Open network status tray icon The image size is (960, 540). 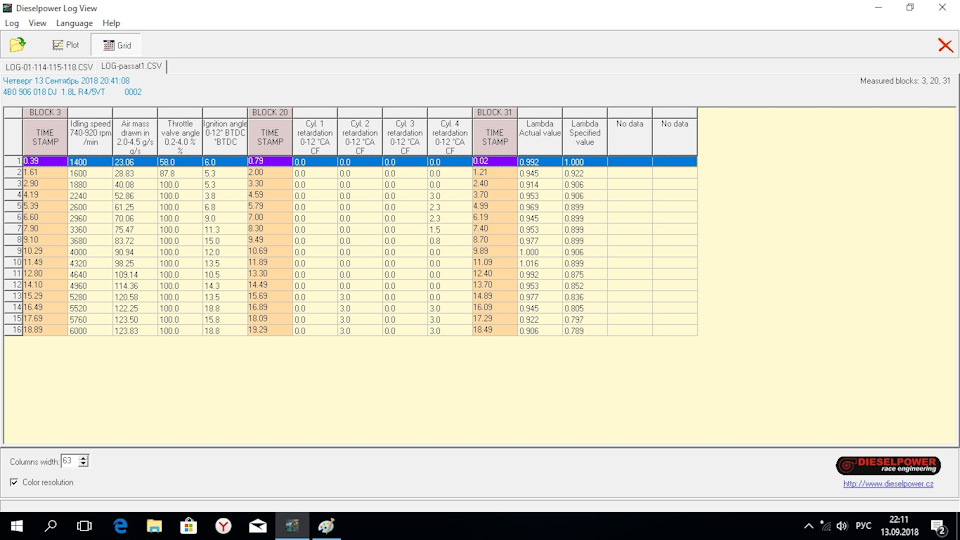click(825, 526)
